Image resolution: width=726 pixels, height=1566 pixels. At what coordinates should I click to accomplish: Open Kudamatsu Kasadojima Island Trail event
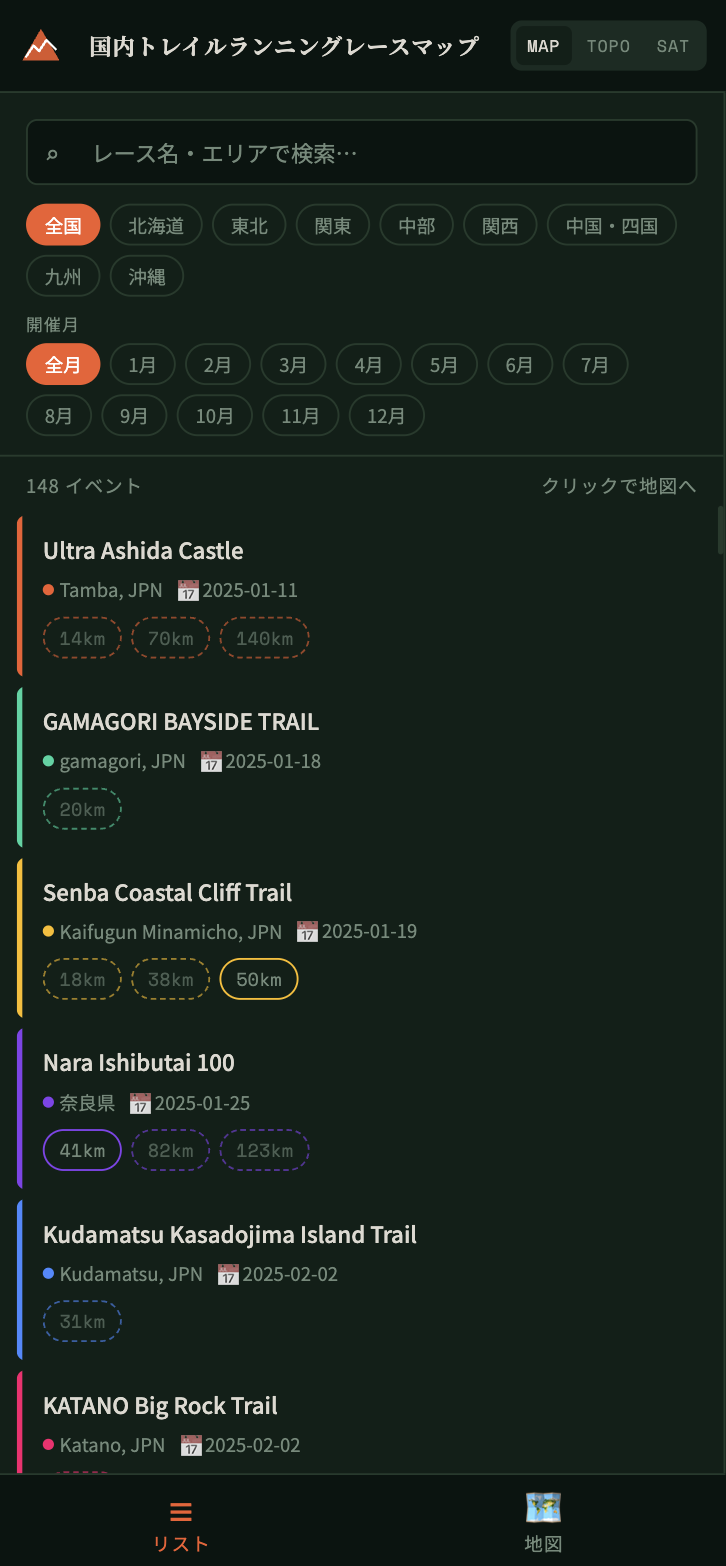click(230, 1235)
